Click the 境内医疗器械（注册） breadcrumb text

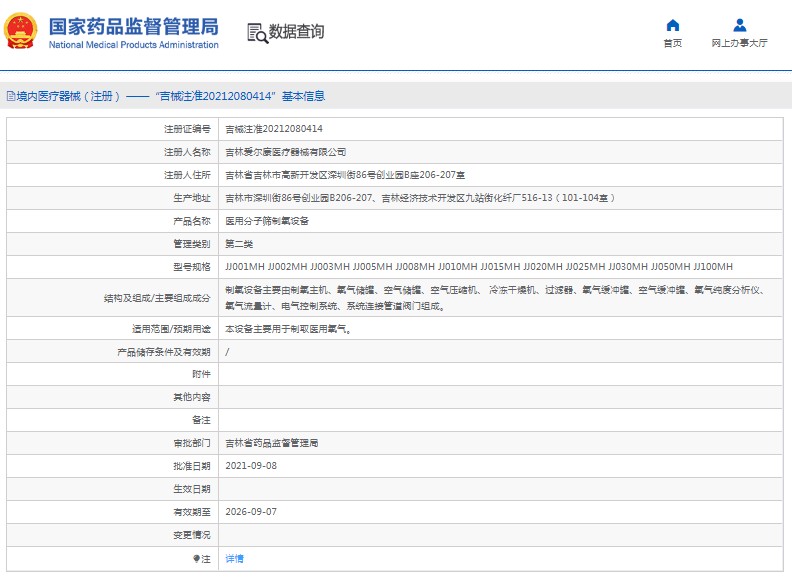[x=68, y=97]
